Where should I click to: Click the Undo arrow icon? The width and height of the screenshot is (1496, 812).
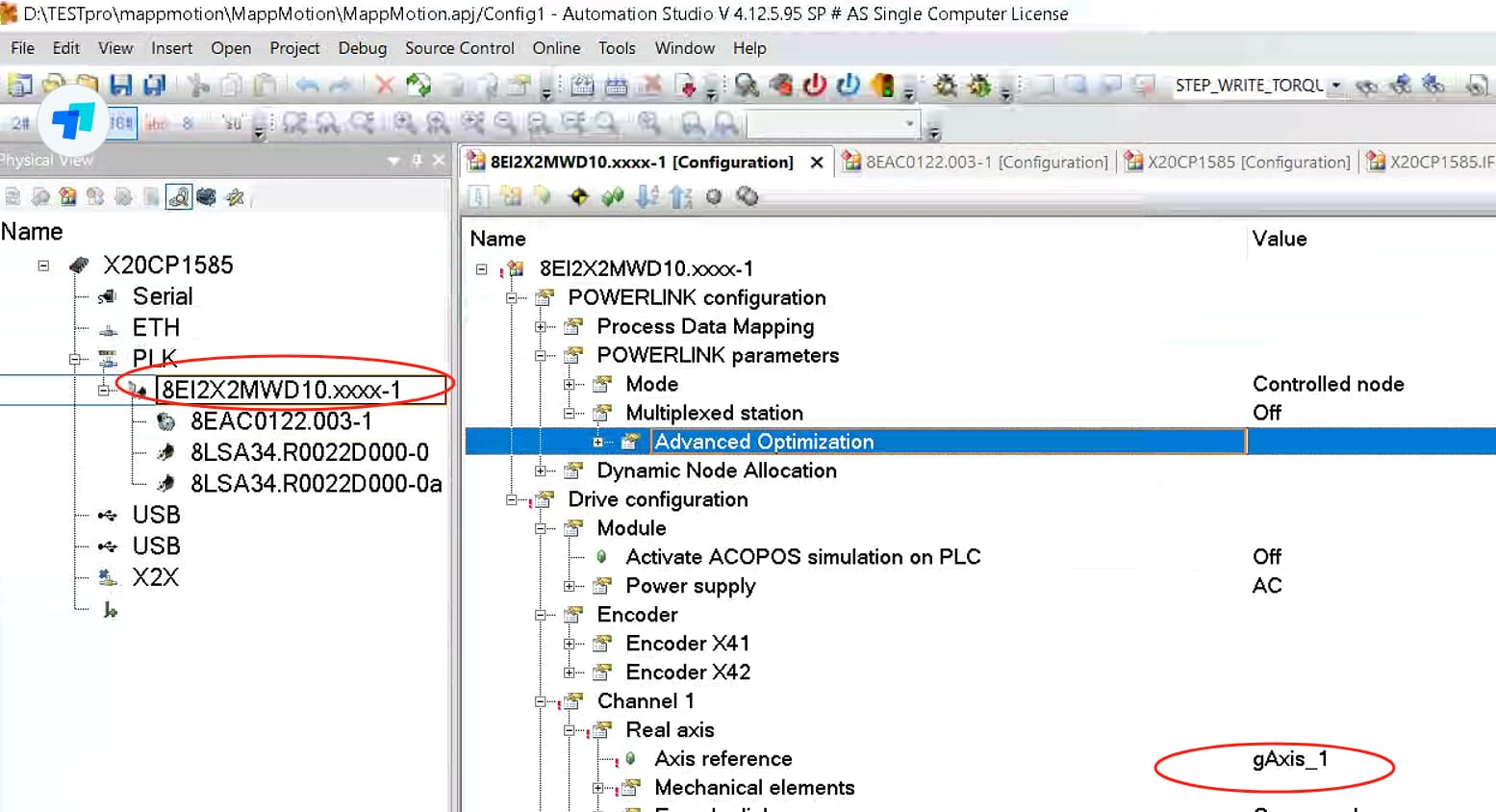[307, 86]
